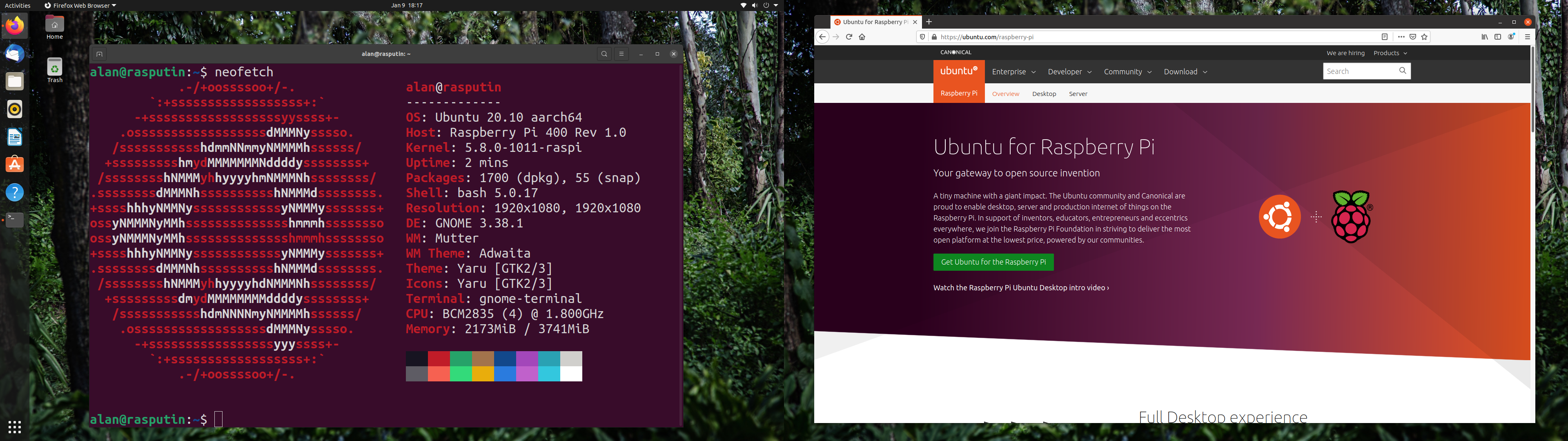Show Firefox sidebars
Image resolution: width=1568 pixels, height=441 pixels.
tap(1498, 37)
